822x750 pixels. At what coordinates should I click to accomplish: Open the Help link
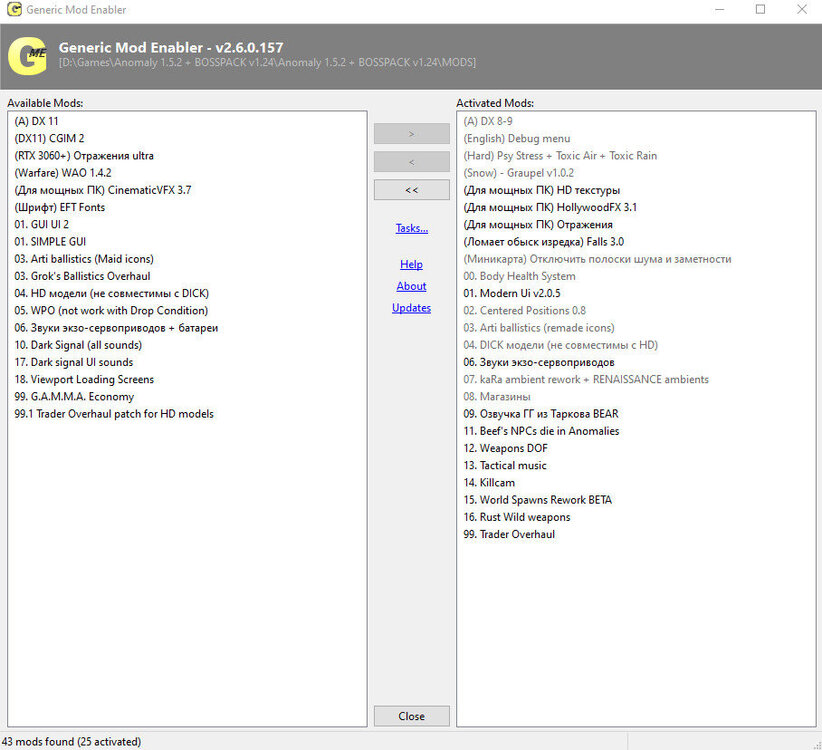pos(411,264)
